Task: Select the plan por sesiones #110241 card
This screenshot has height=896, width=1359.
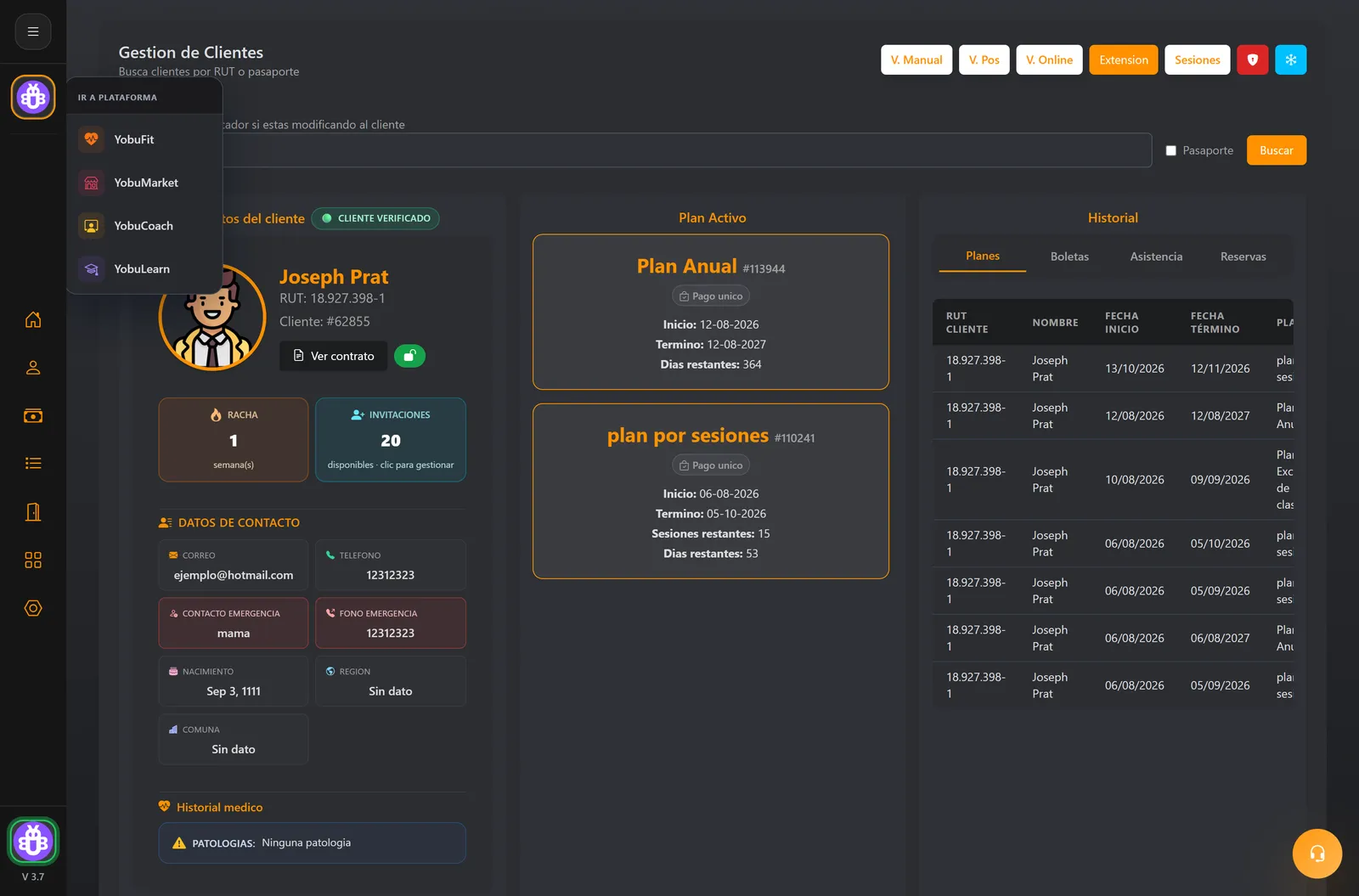Action: tap(711, 491)
